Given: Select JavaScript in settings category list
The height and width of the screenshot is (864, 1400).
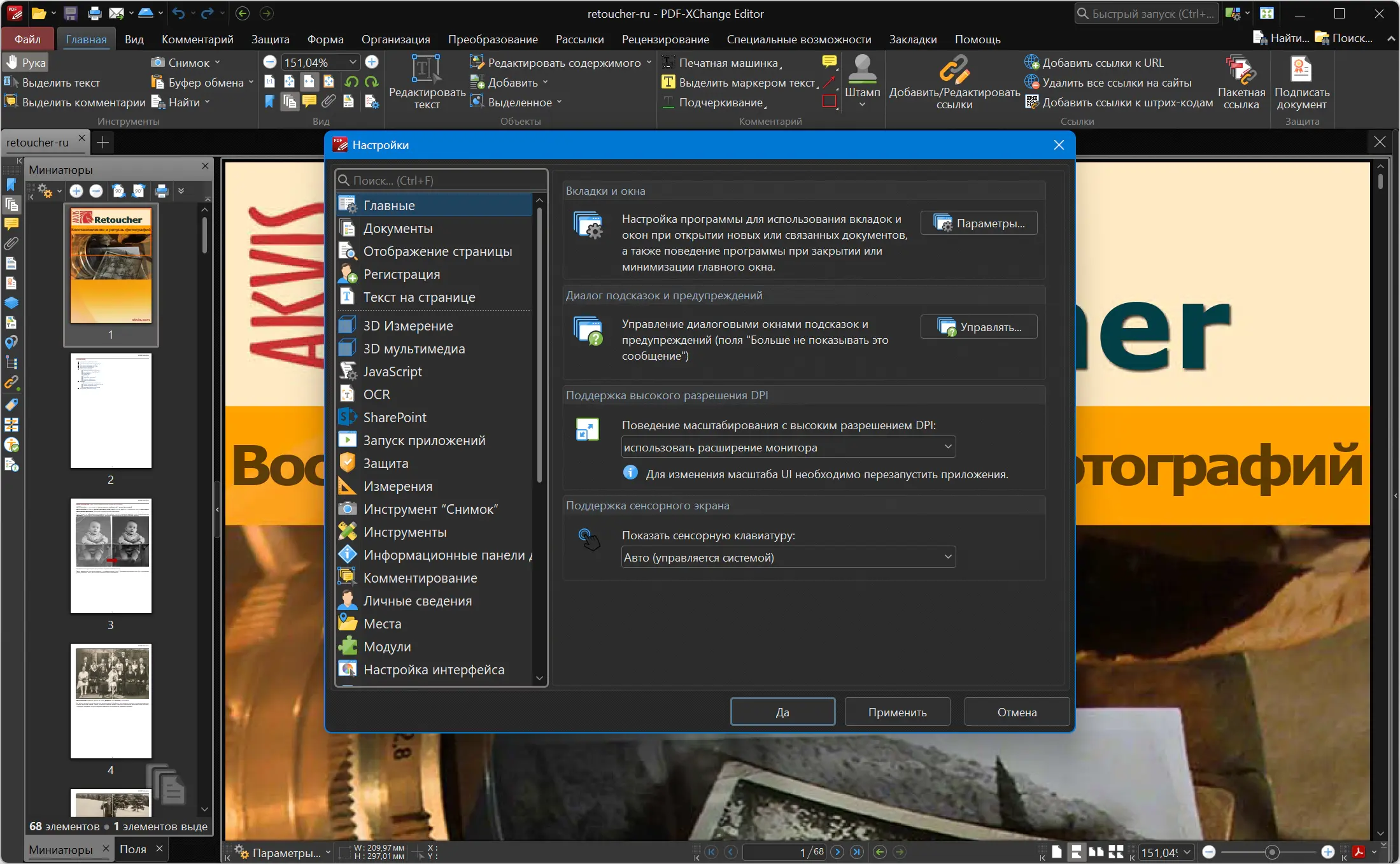Looking at the screenshot, I should tap(392, 372).
